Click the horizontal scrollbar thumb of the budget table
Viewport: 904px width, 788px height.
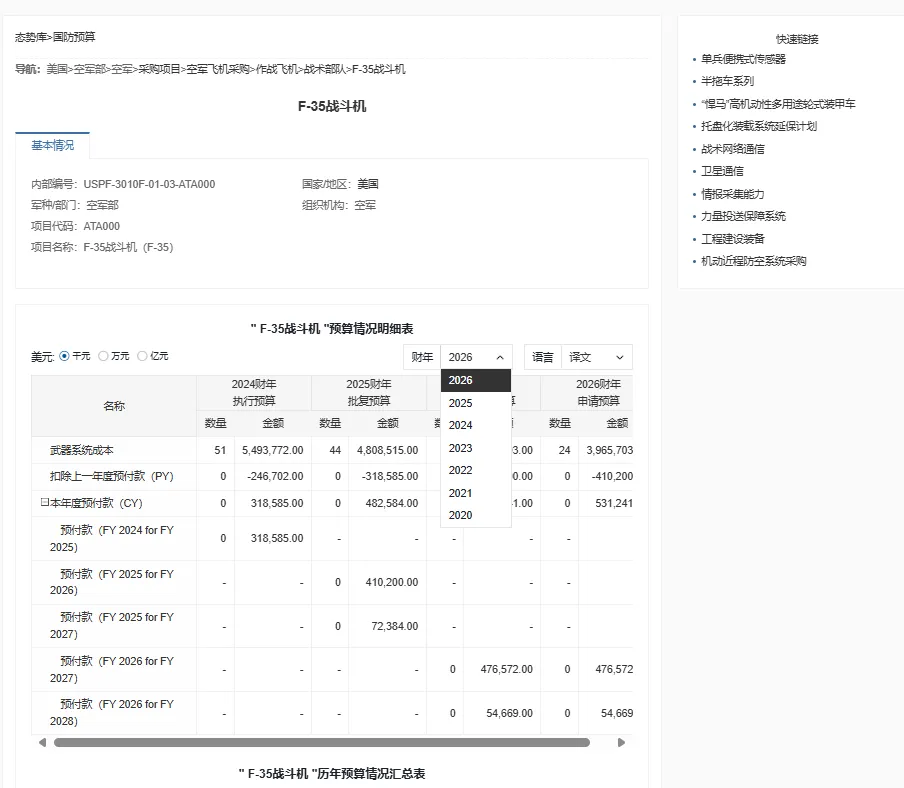[322, 742]
